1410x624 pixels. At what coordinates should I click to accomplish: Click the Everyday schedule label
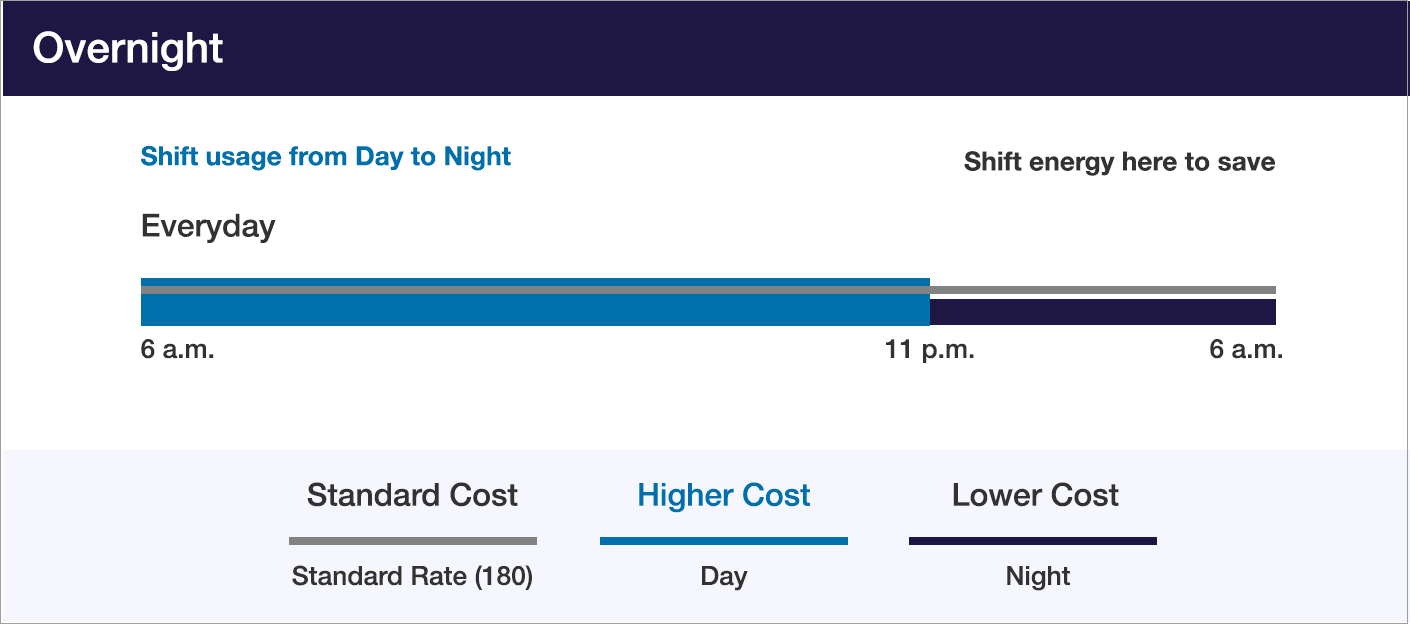208,226
